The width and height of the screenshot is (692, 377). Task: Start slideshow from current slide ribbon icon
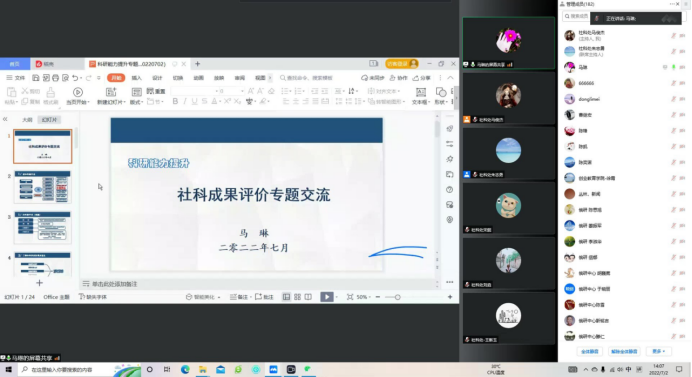pyautogui.click(x=78, y=92)
